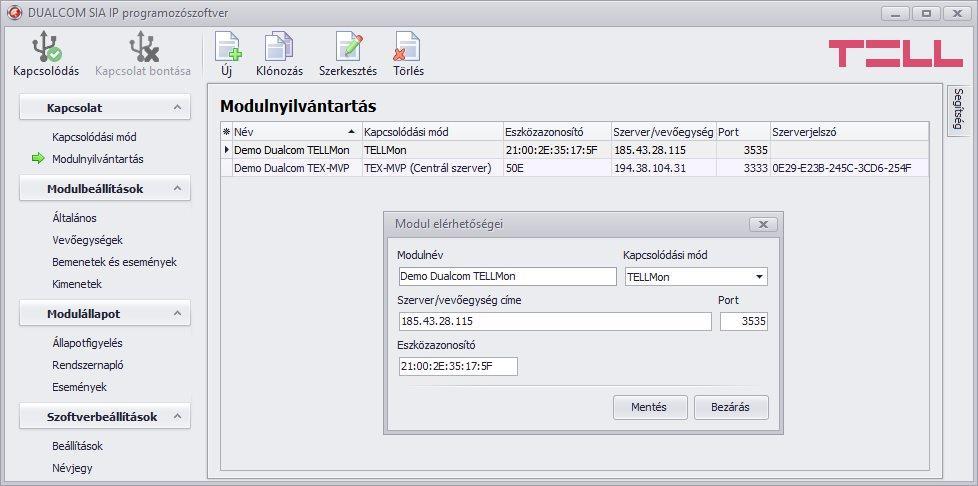Screen dimensions: 978x486
Task: Click the Kapcsolódási mód column header
Action: tap(433, 132)
